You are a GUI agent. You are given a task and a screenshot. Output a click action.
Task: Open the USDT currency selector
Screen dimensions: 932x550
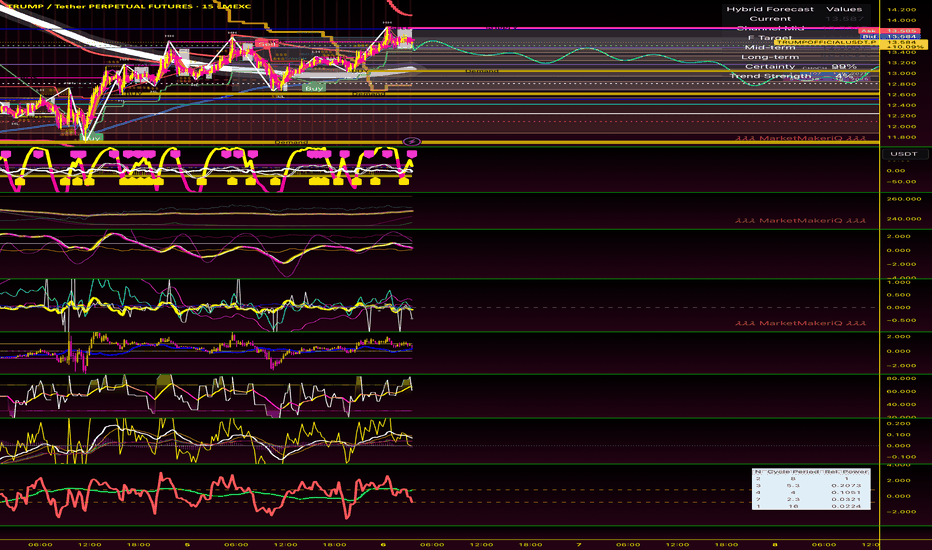[903, 154]
